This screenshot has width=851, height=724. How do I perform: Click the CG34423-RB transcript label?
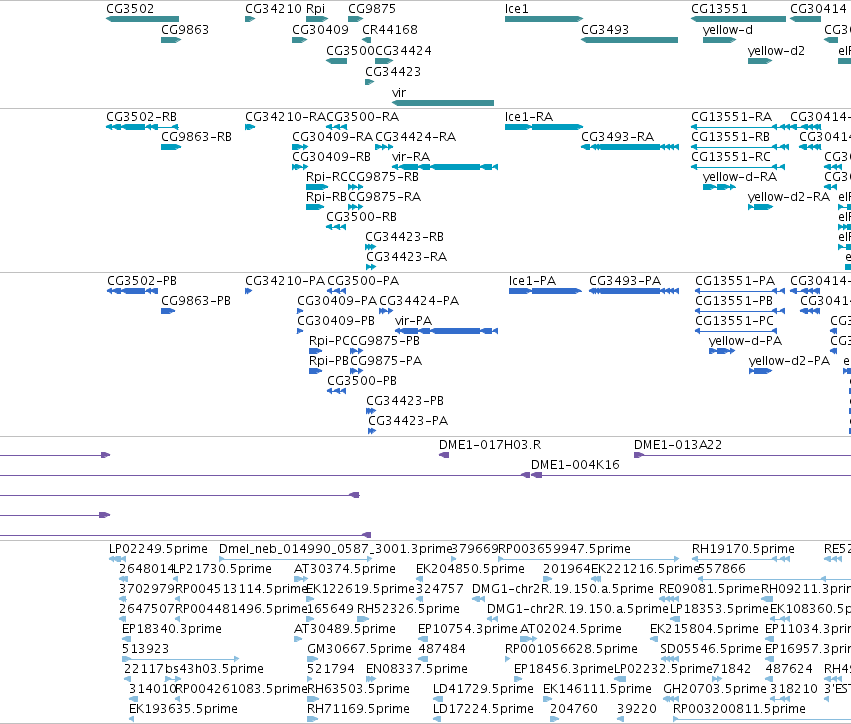(404, 237)
